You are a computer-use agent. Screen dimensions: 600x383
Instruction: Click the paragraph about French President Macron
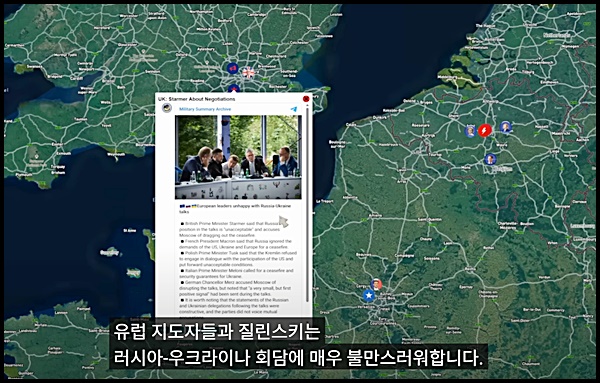[x=236, y=244]
